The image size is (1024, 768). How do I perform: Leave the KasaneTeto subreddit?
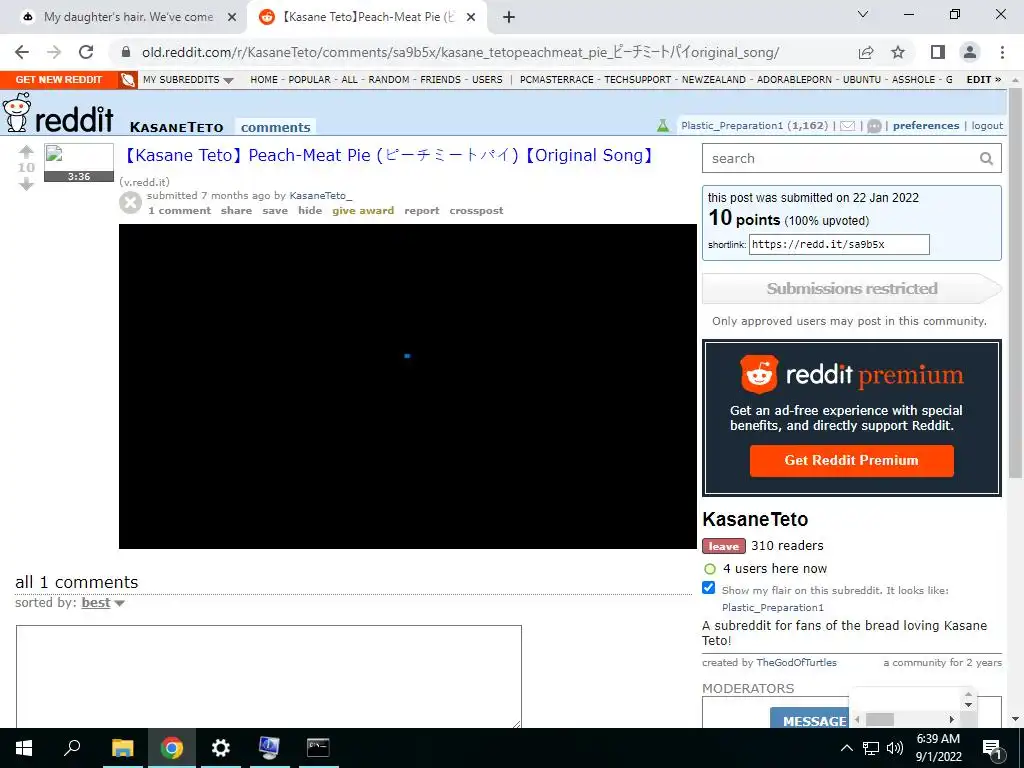[724, 546]
